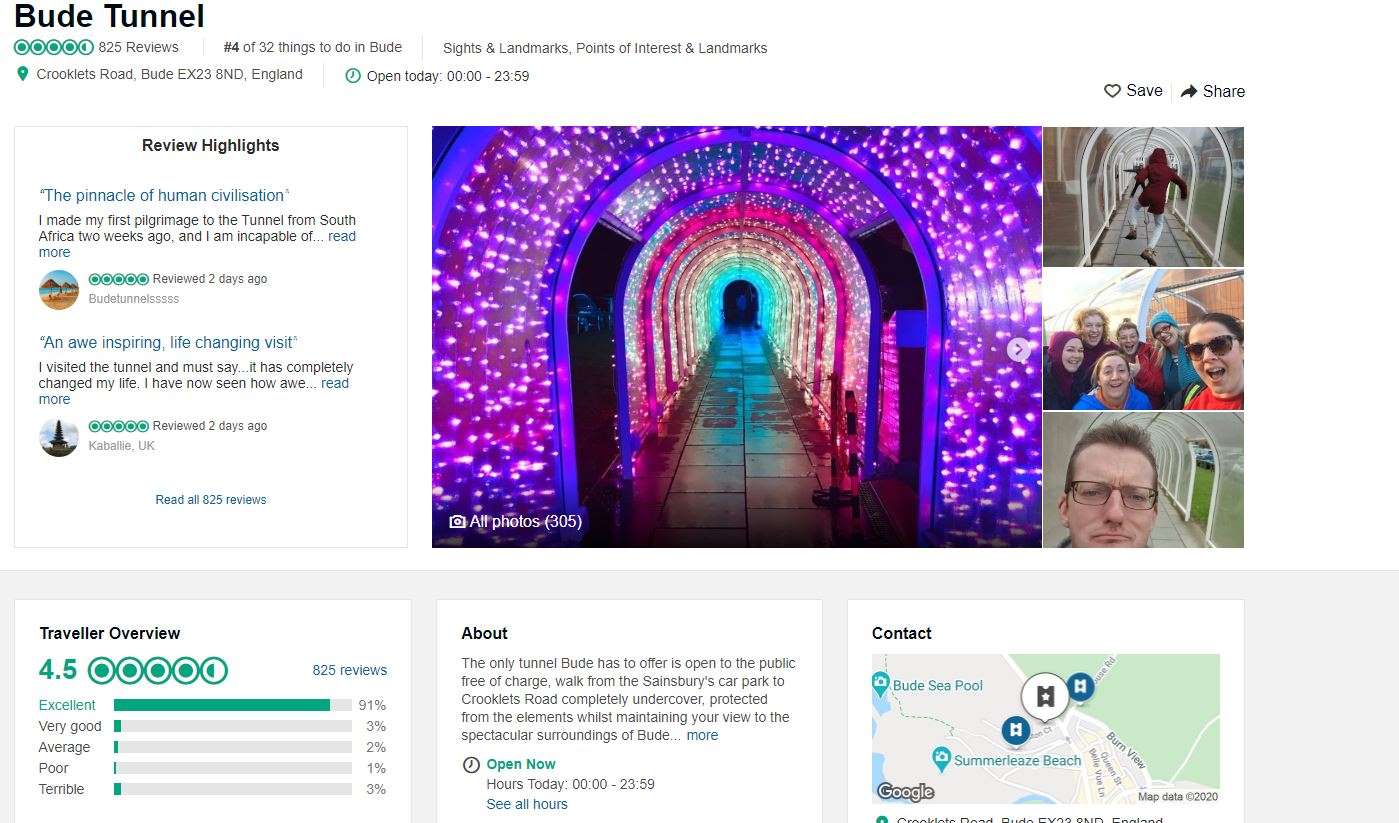Filter reviews by Excellent rating
Image resolution: width=1399 pixels, height=823 pixels.
[x=67, y=705]
